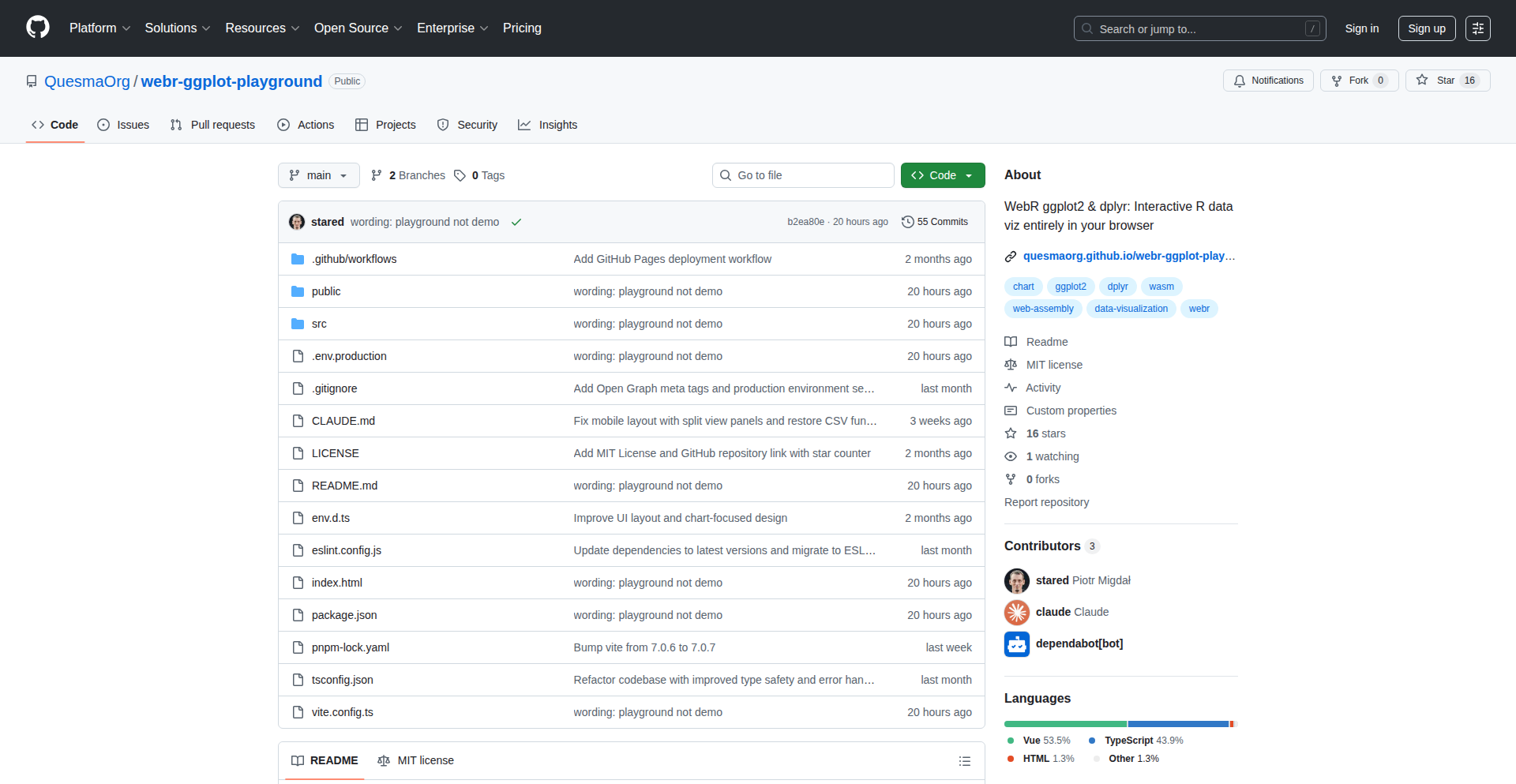Image resolution: width=1516 pixels, height=784 pixels.
Task: Click the Report repository link
Action: pos(1046,502)
